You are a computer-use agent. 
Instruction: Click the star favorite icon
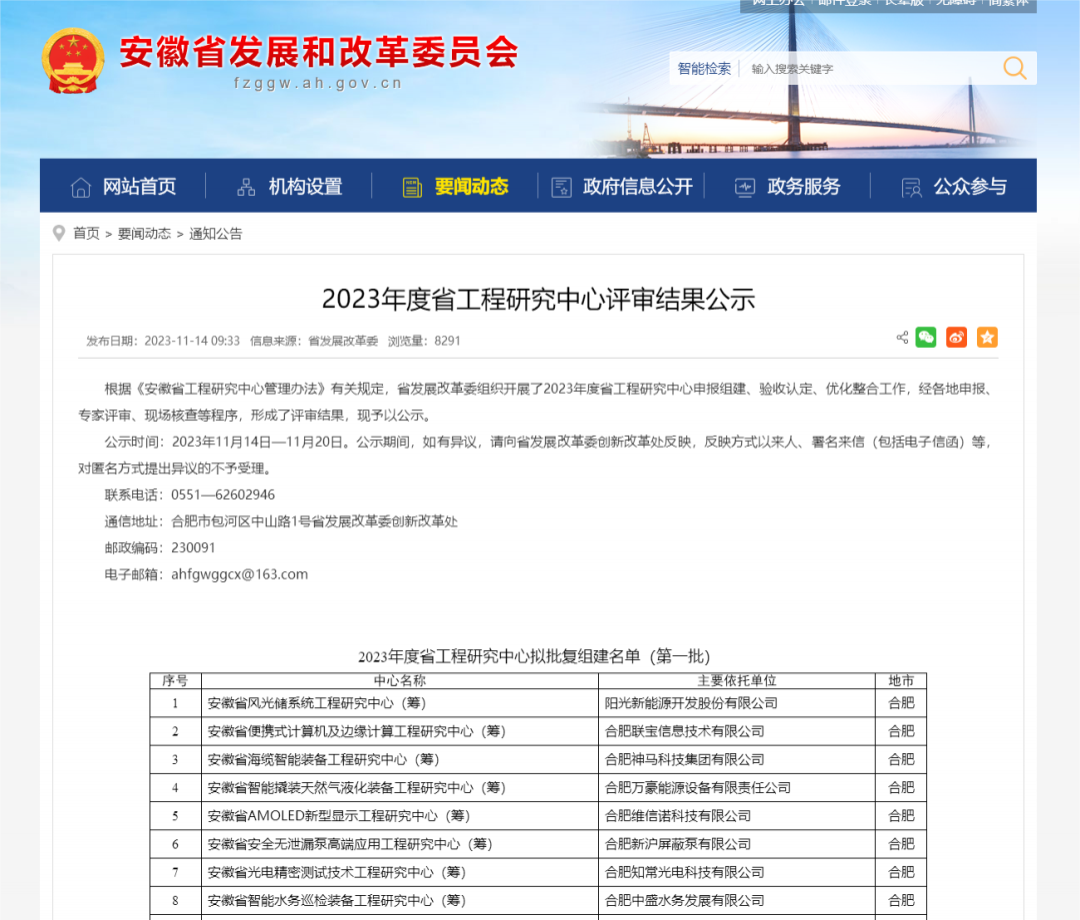pos(987,337)
